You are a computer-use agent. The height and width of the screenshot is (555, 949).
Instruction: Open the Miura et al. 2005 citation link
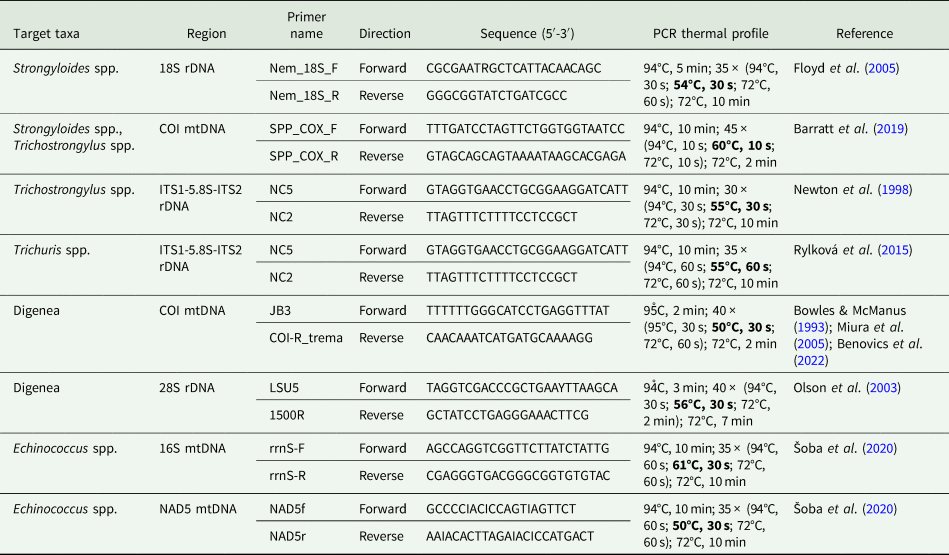(811, 344)
